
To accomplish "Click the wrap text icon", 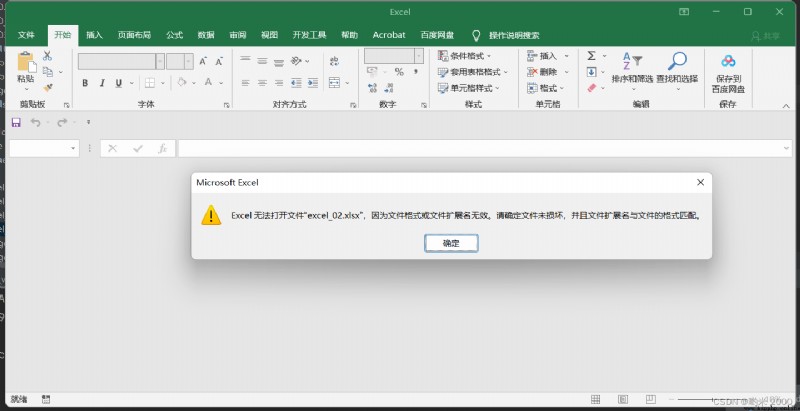I will coord(335,61).
